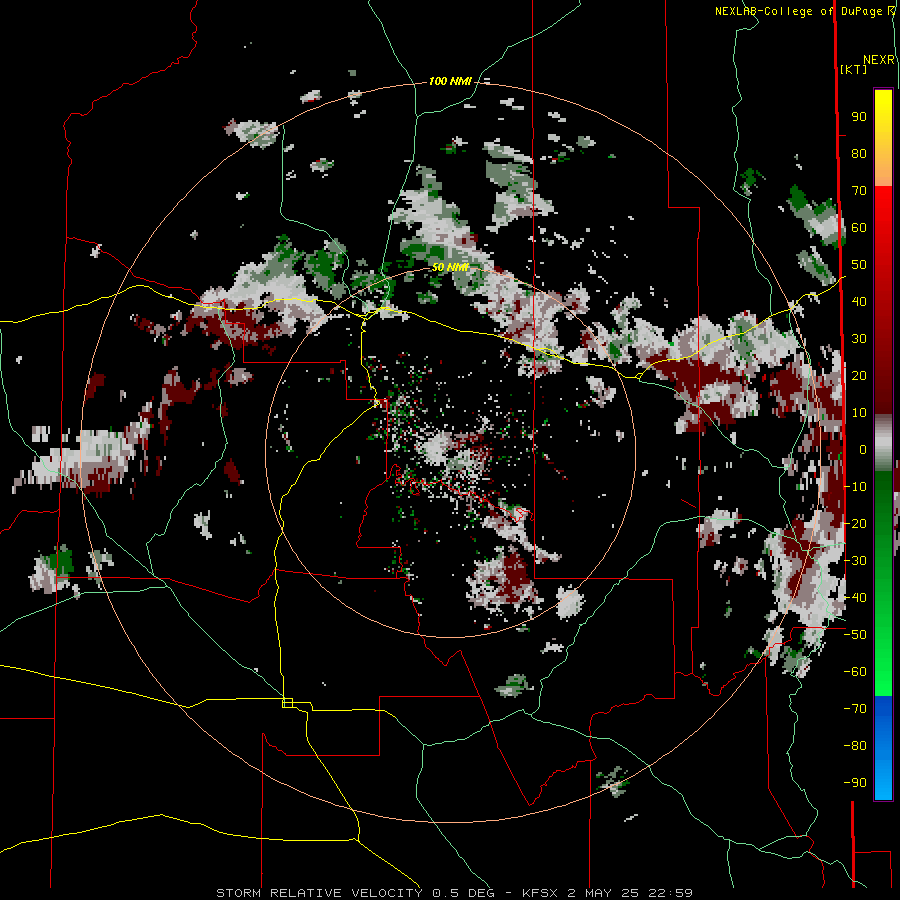Select the positive 20 scale value

pyautogui.click(x=859, y=375)
